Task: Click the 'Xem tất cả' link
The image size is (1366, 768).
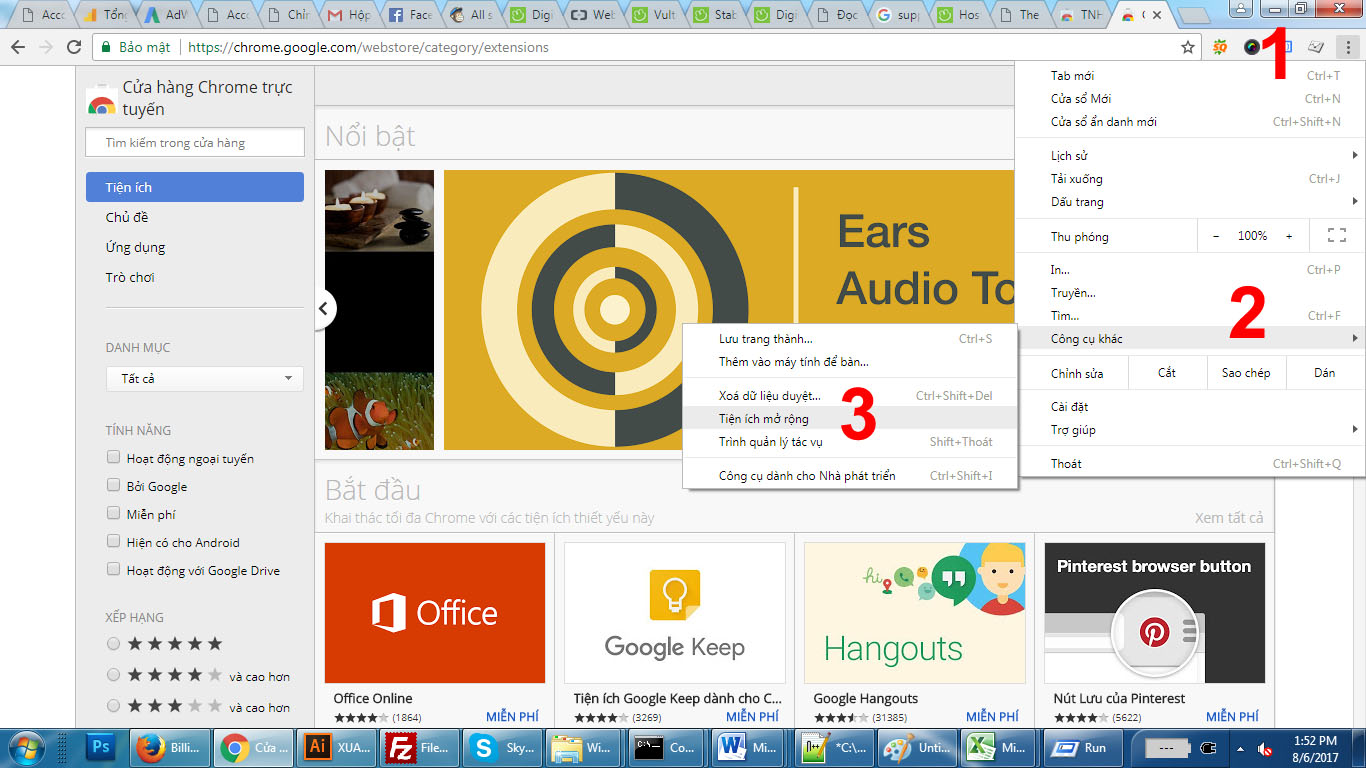Action: tap(1228, 518)
